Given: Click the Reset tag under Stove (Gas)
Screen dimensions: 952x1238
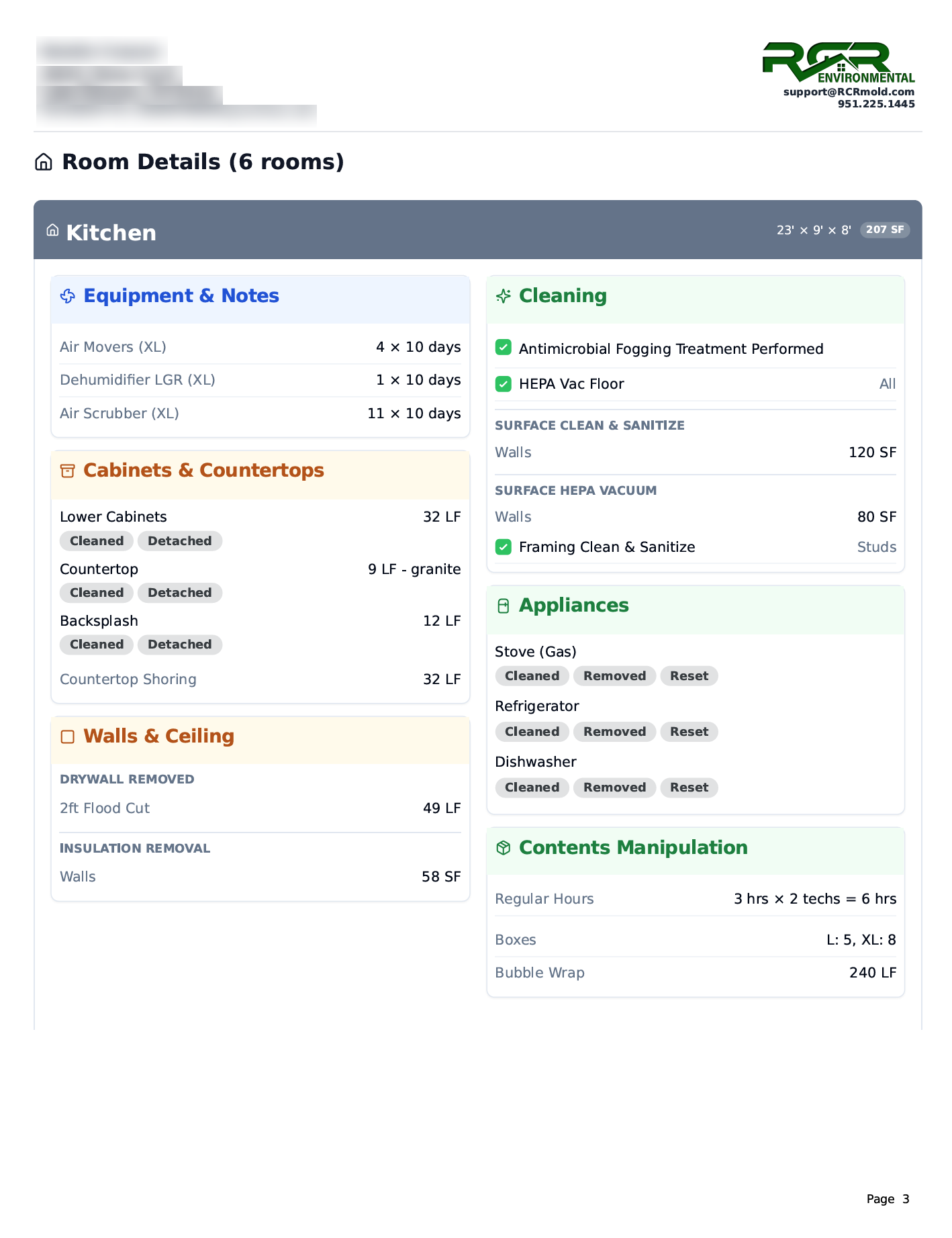Looking at the screenshot, I should coord(689,676).
